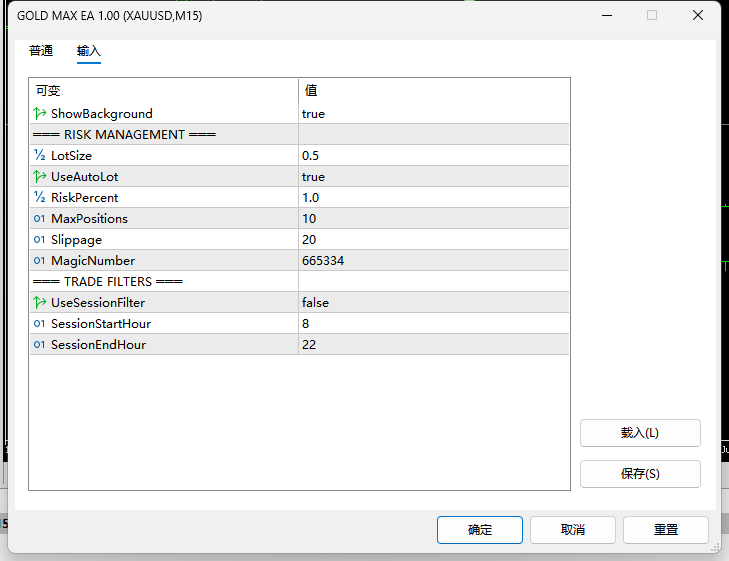
Task: Switch to the 普通 tab
Action: [x=41, y=51]
